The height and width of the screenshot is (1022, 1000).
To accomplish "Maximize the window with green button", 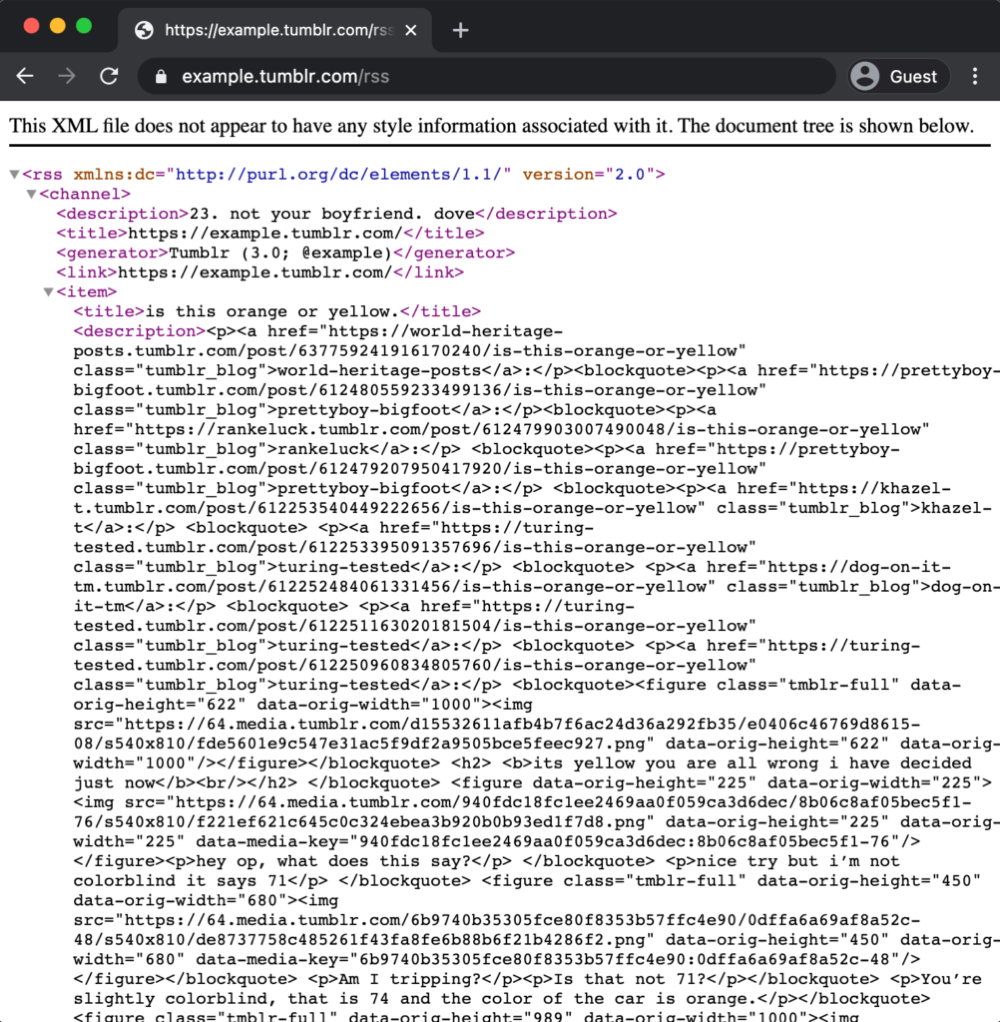I will 83,27.
